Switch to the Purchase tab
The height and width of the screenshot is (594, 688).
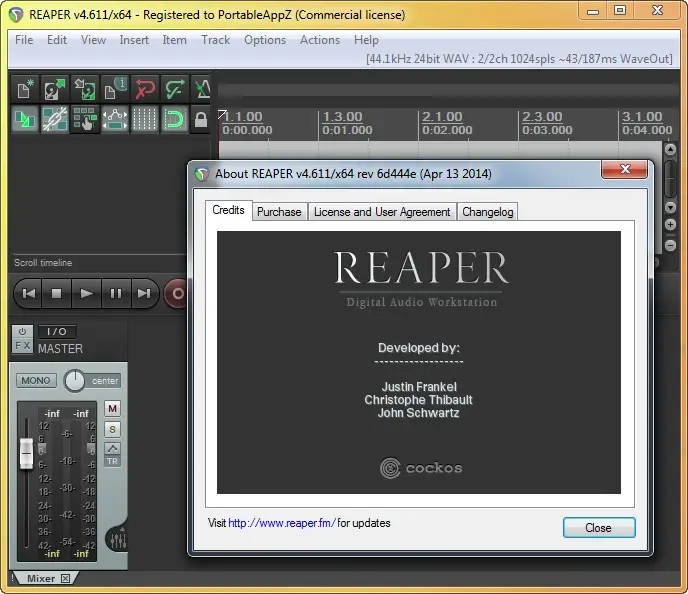pyautogui.click(x=279, y=212)
